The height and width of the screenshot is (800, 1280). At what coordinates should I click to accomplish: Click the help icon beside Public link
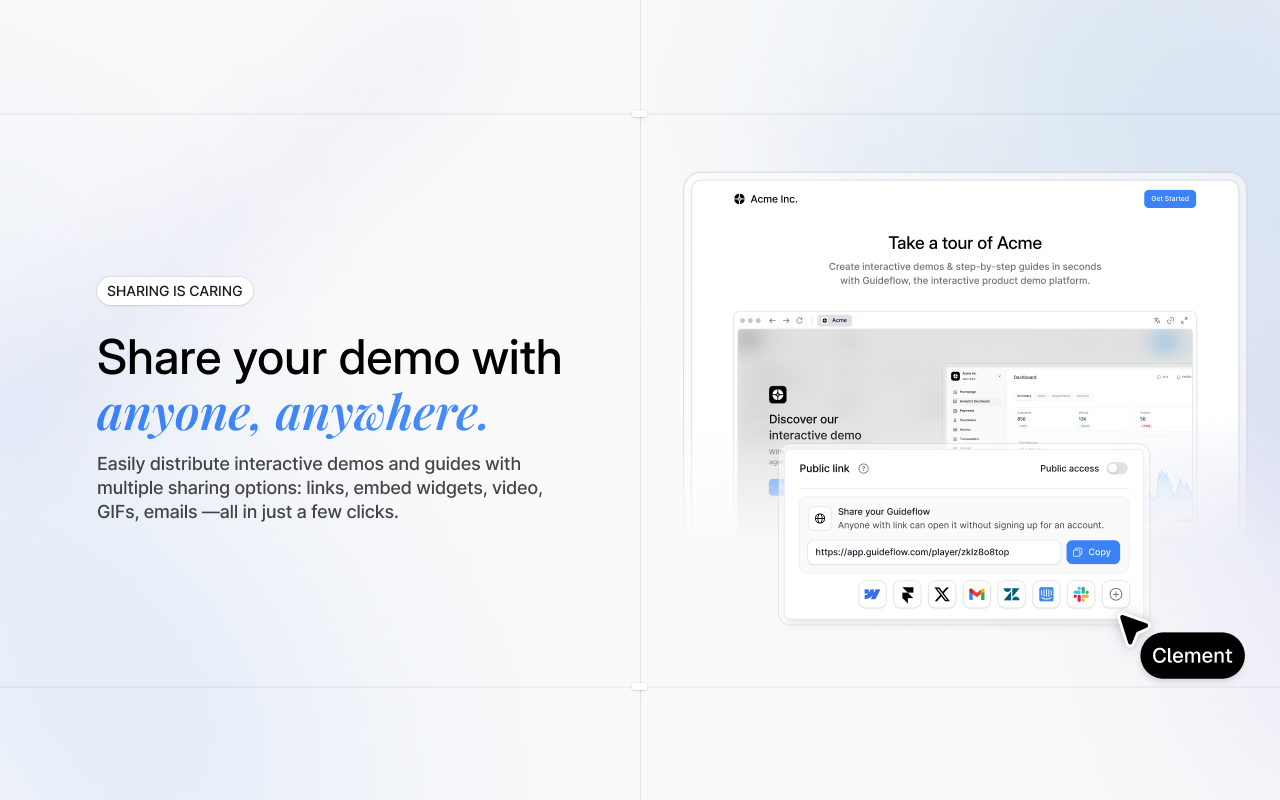point(864,469)
